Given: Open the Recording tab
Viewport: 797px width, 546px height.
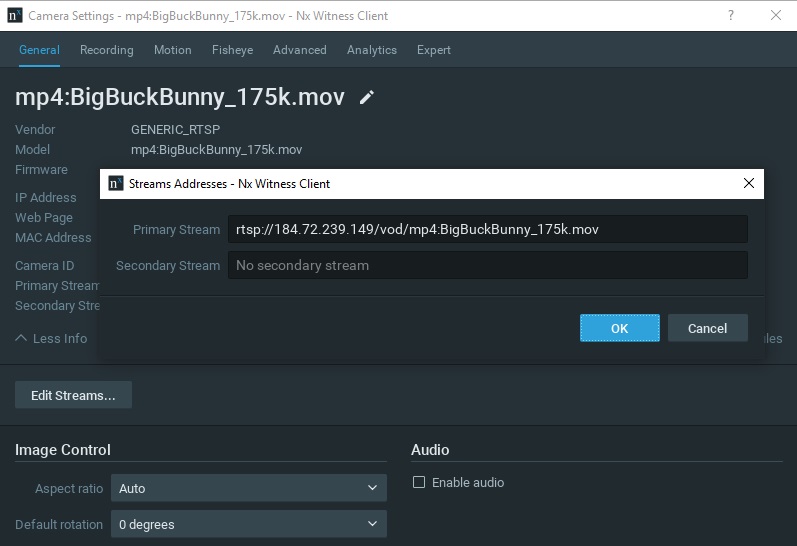Looking at the screenshot, I should 107,50.
